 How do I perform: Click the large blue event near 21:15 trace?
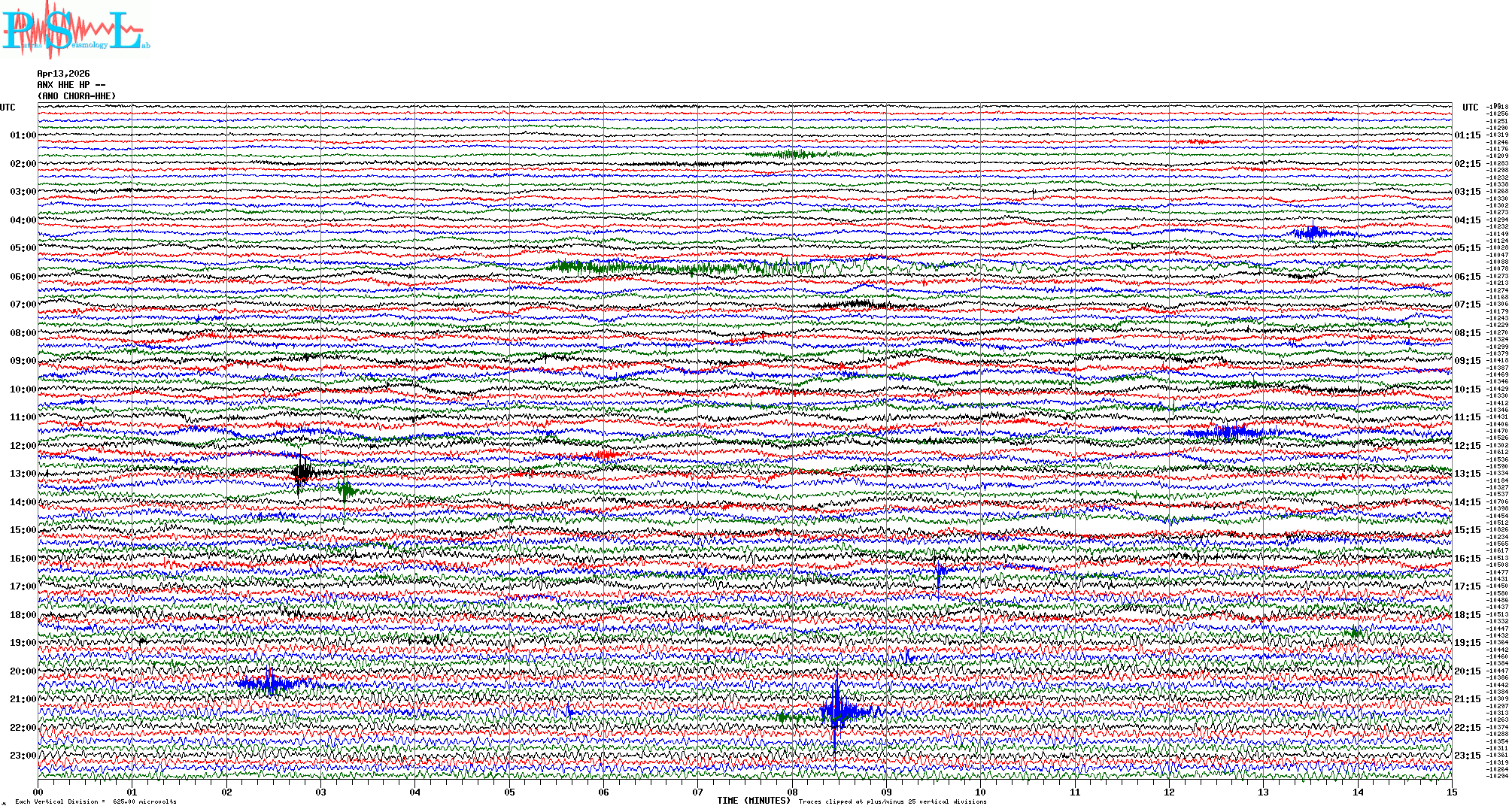[836, 710]
